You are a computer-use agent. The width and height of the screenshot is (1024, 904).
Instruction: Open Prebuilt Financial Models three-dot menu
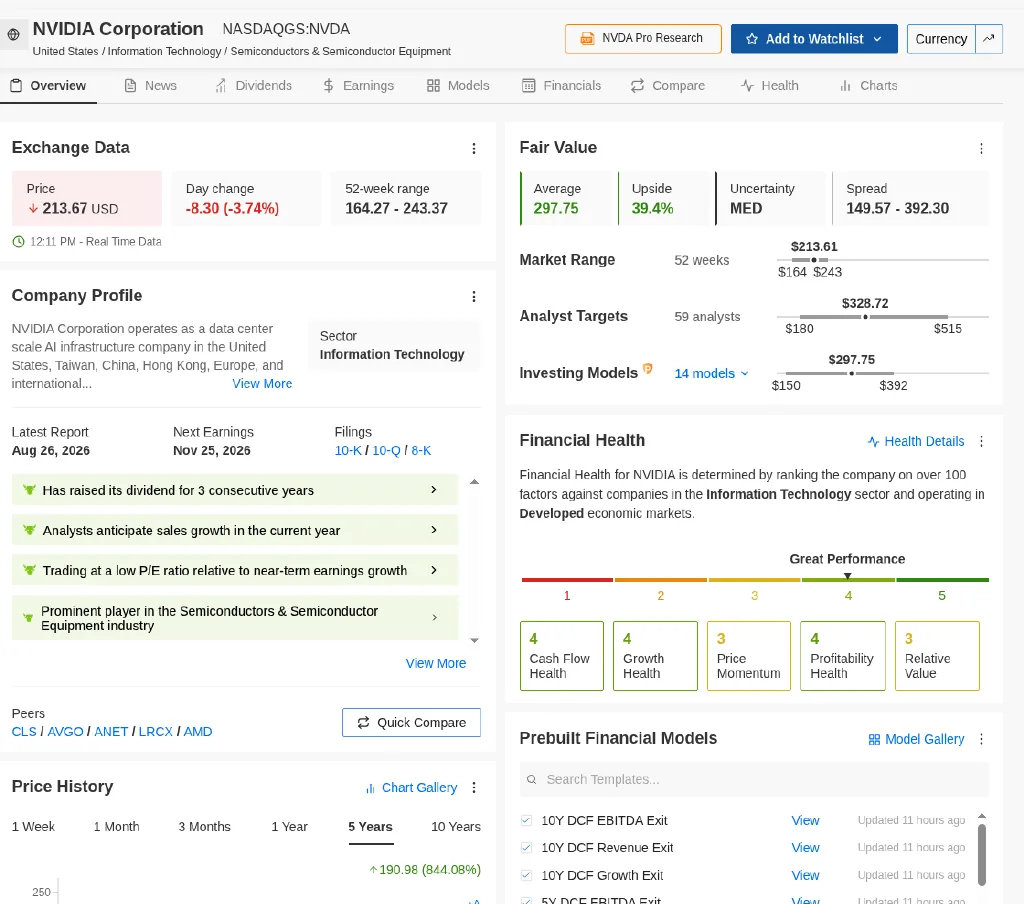(981, 739)
